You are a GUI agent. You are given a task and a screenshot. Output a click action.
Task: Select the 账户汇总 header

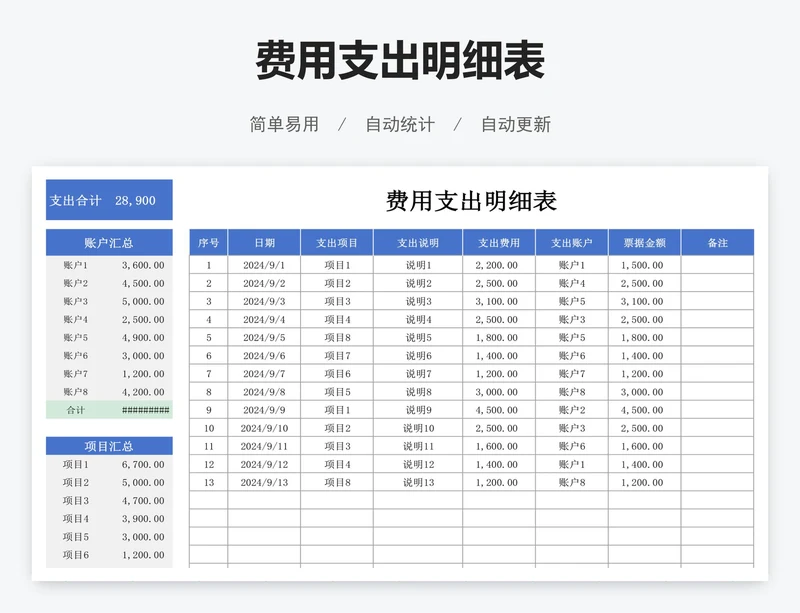click(x=109, y=242)
